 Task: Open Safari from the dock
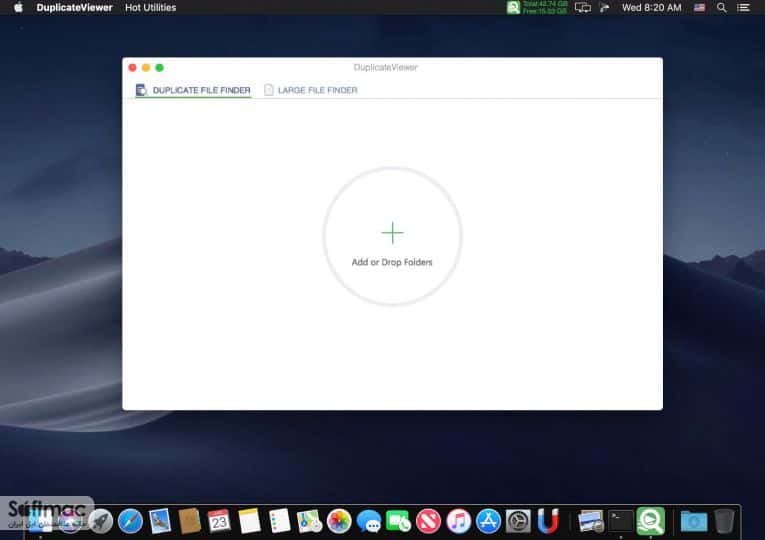click(x=130, y=521)
